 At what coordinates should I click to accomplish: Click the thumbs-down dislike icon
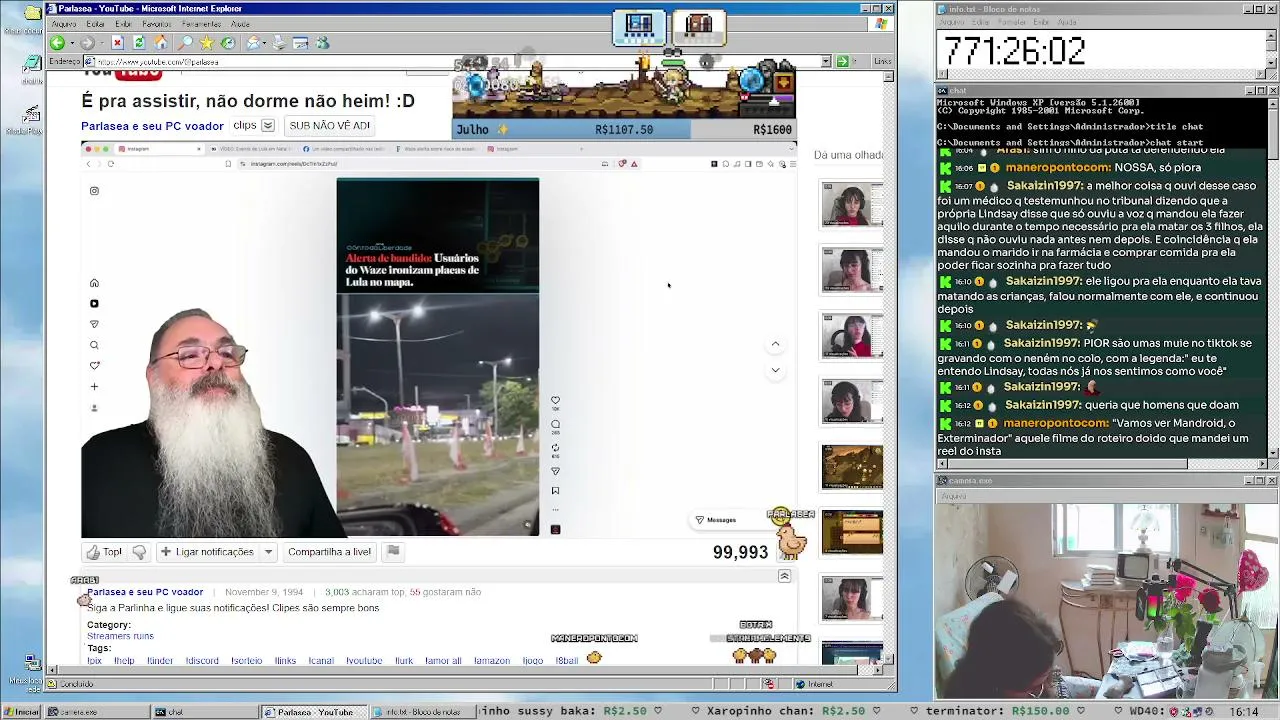tap(139, 552)
